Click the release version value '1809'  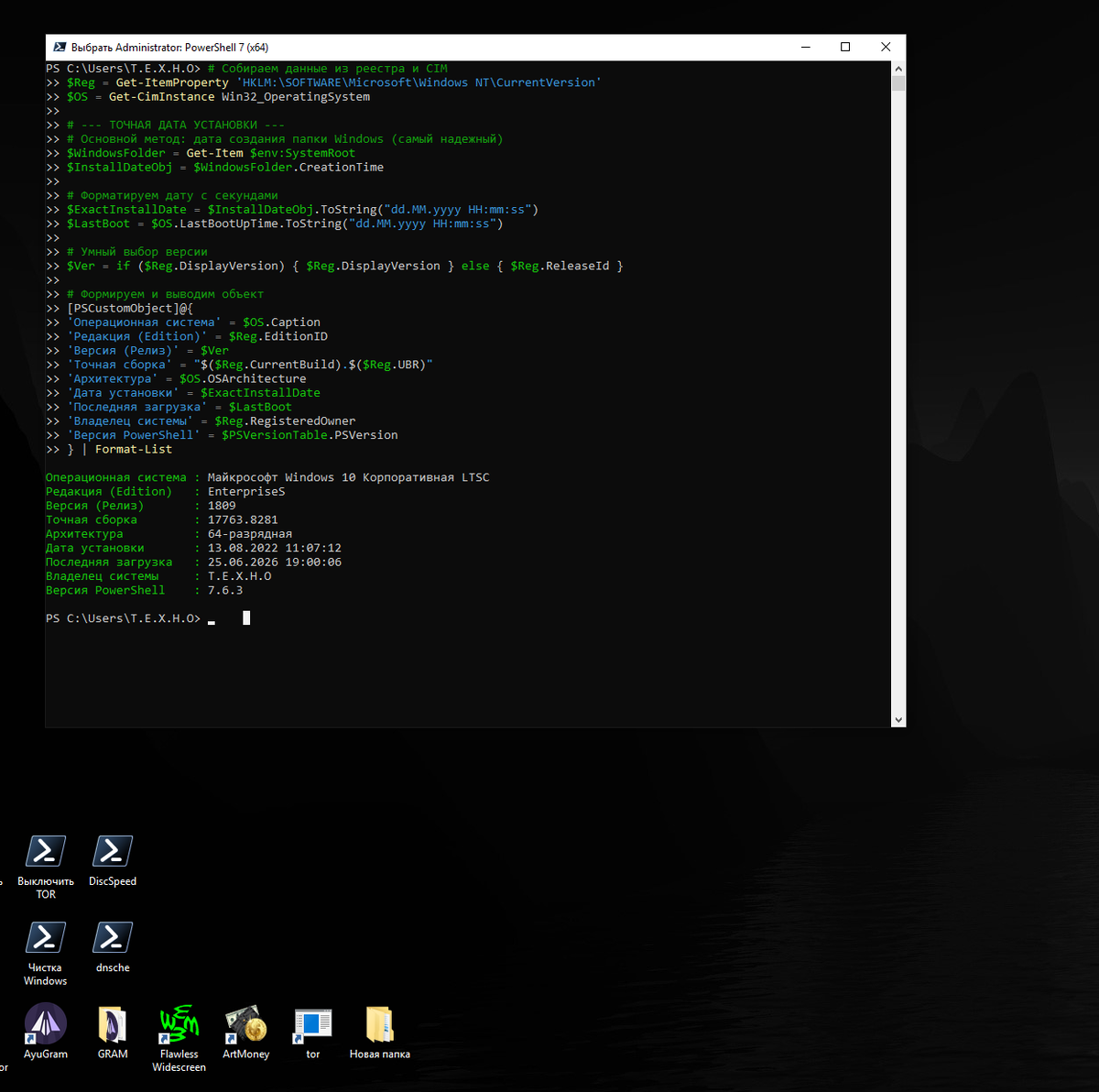(x=222, y=506)
